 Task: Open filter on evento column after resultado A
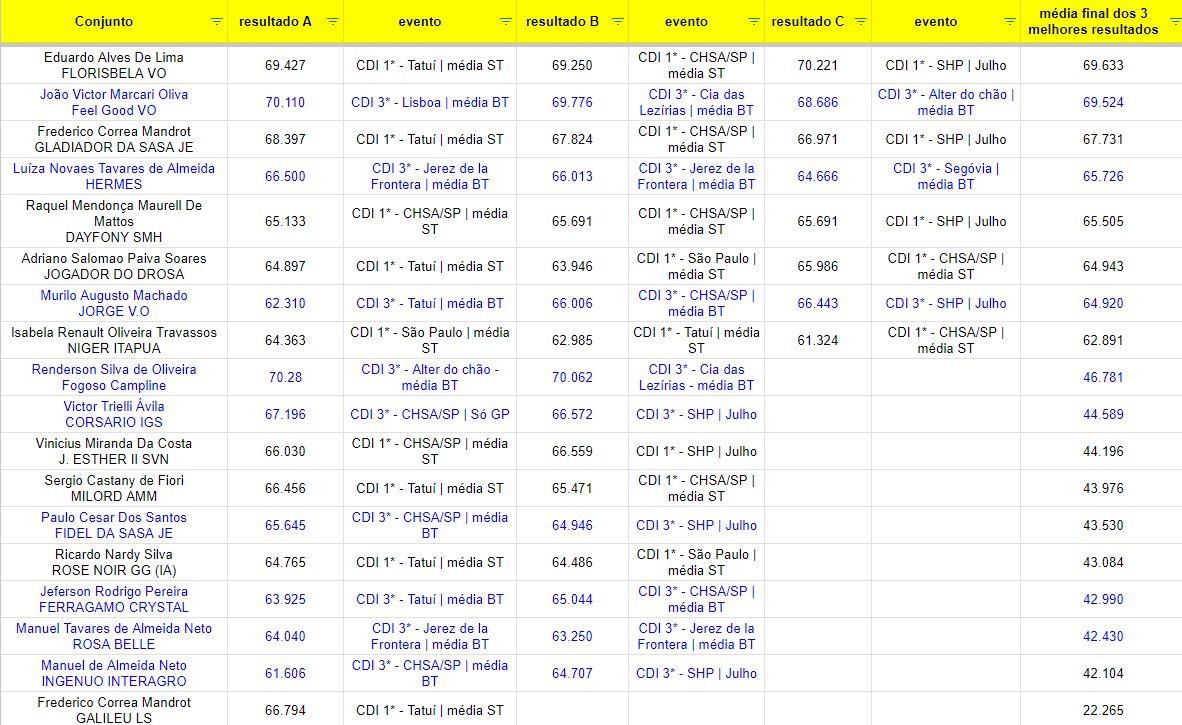coord(506,21)
